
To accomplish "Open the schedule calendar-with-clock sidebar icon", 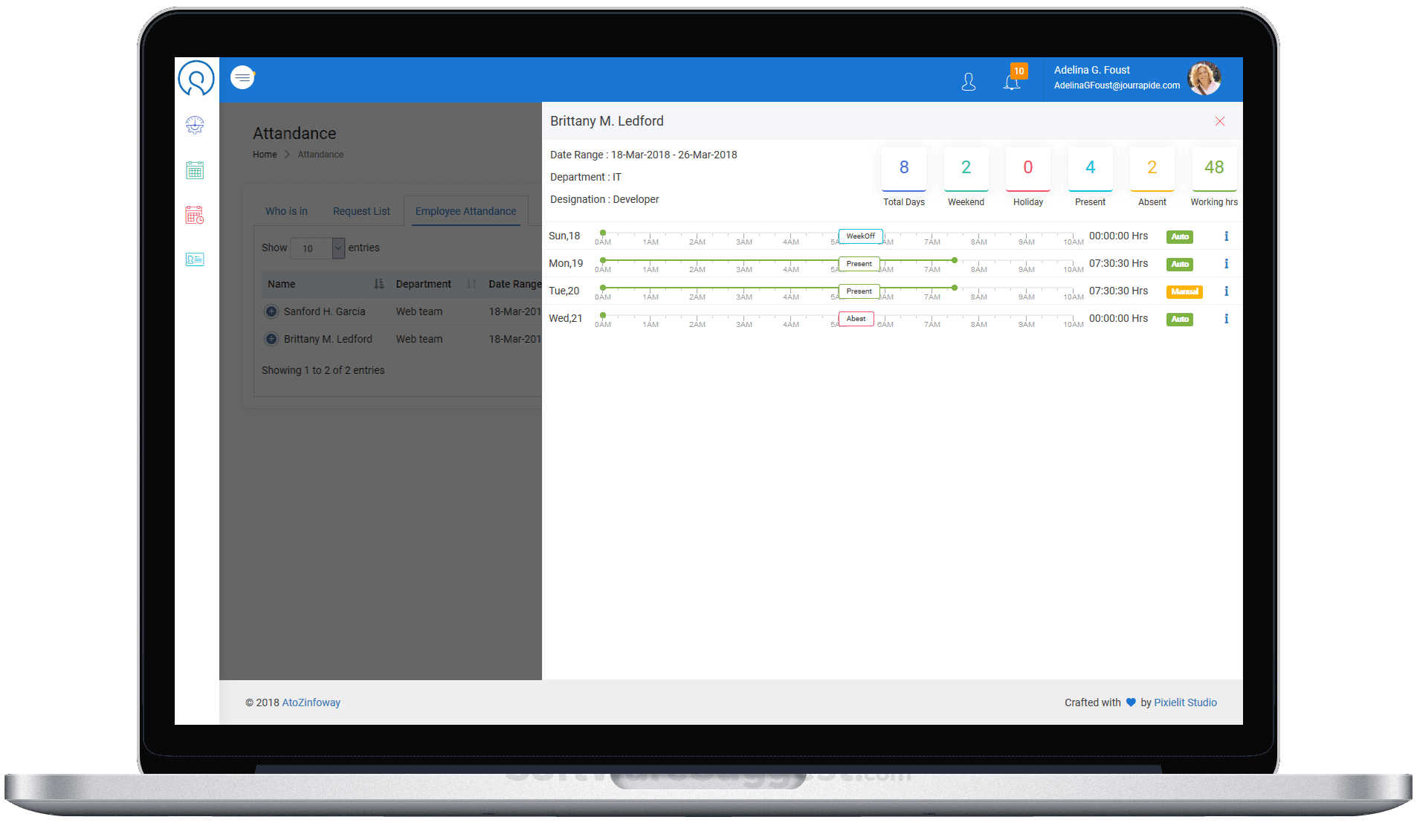I will pos(195,214).
